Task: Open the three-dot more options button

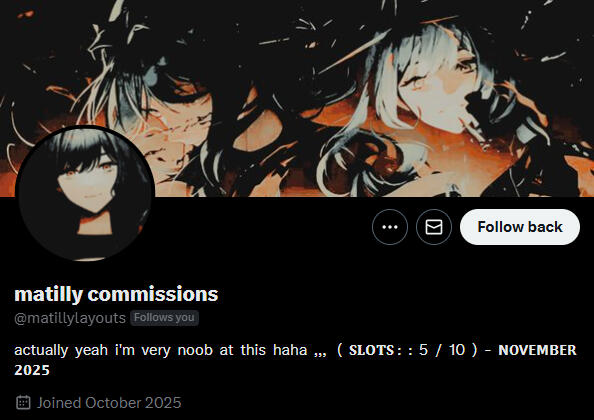Action: pos(390,227)
